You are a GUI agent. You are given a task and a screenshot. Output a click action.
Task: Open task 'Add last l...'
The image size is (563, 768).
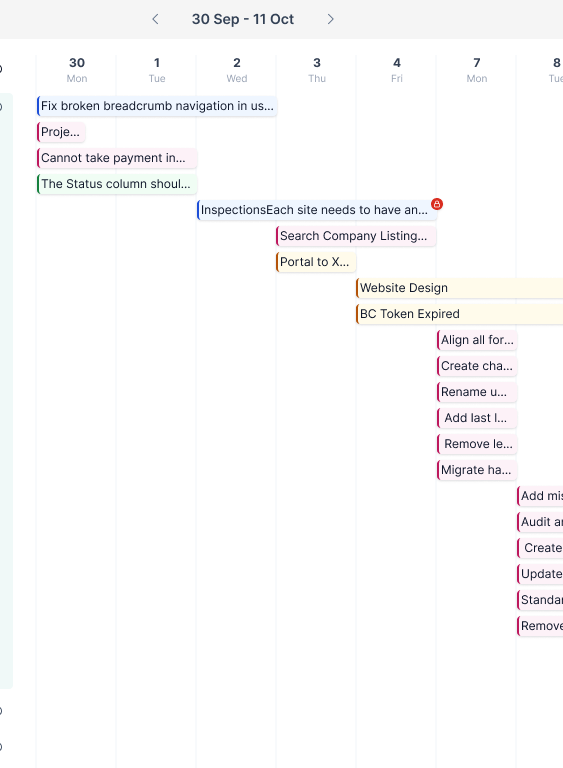(477, 417)
